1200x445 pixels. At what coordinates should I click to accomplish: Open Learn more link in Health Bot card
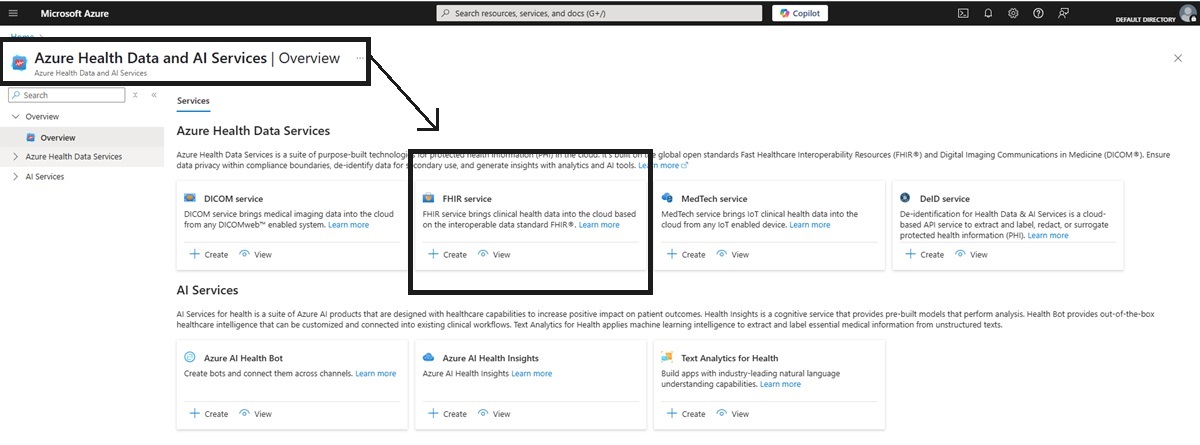375,374
